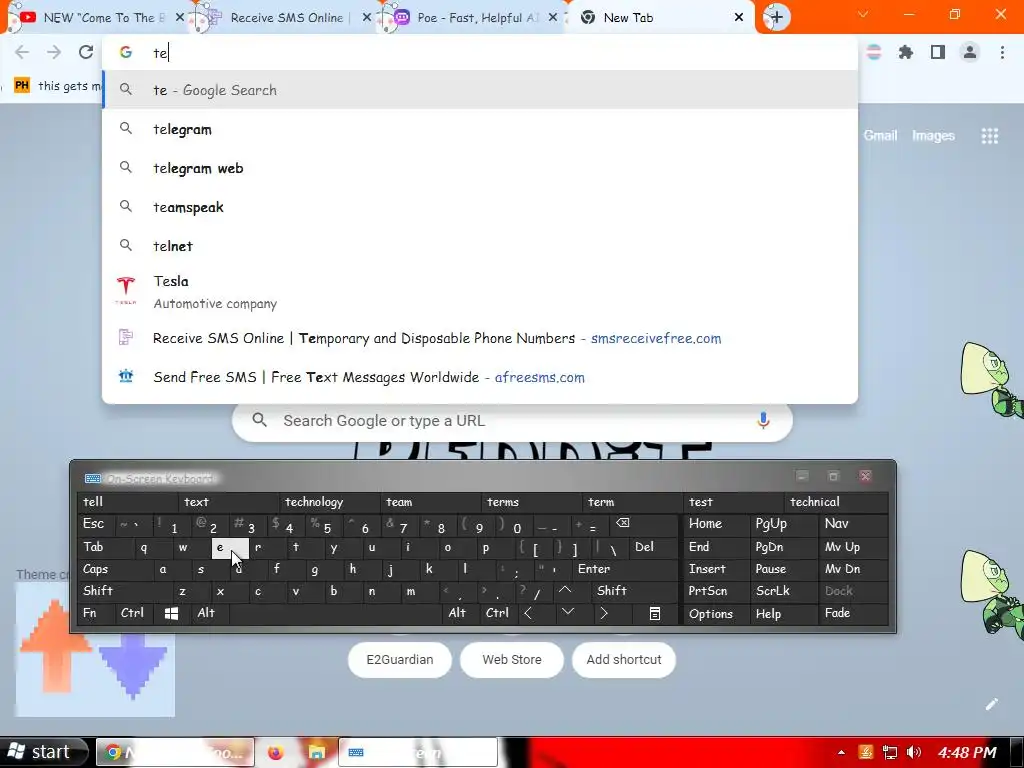Tap the left arrow key on the on-screen keyboard
This screenshot has width=1024, height=768.
tap(528, 613)
